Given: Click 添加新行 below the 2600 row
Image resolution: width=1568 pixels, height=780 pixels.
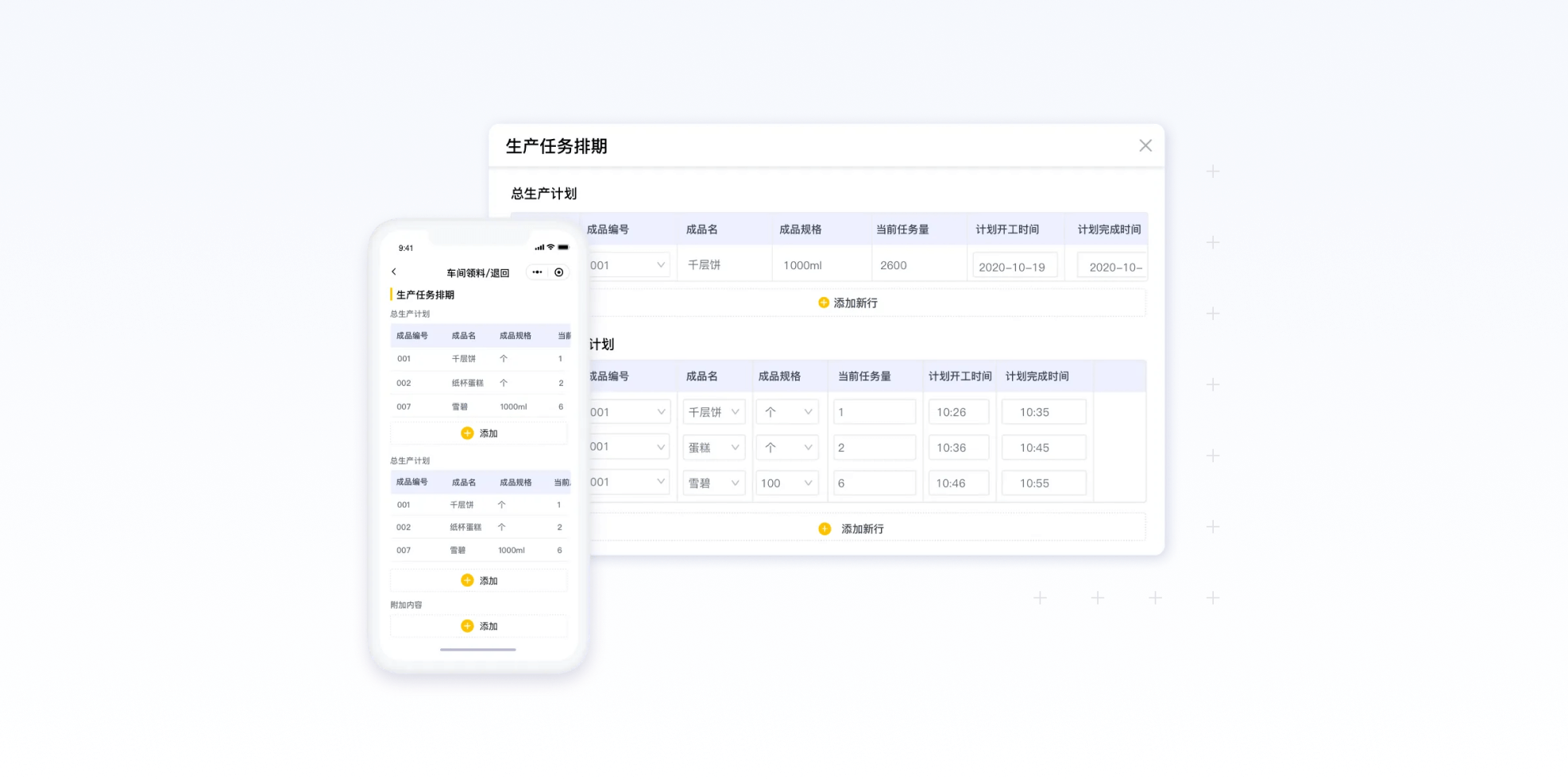Looking at the screenshot, I should pos(848,303).
